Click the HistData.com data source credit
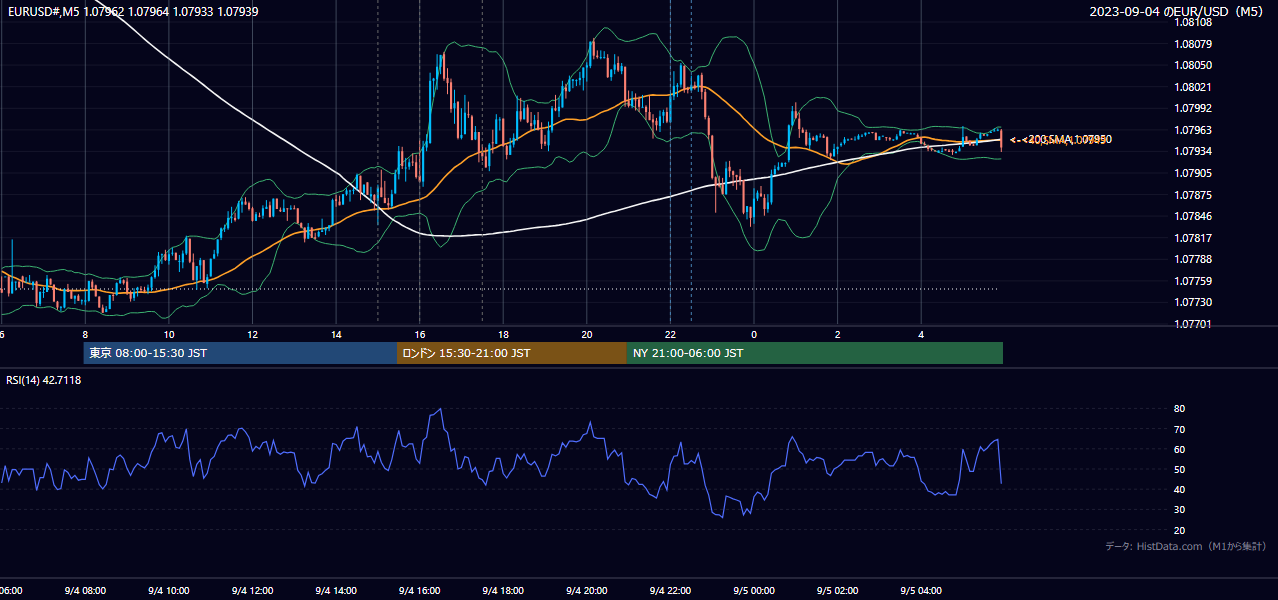 [1185, 546]
